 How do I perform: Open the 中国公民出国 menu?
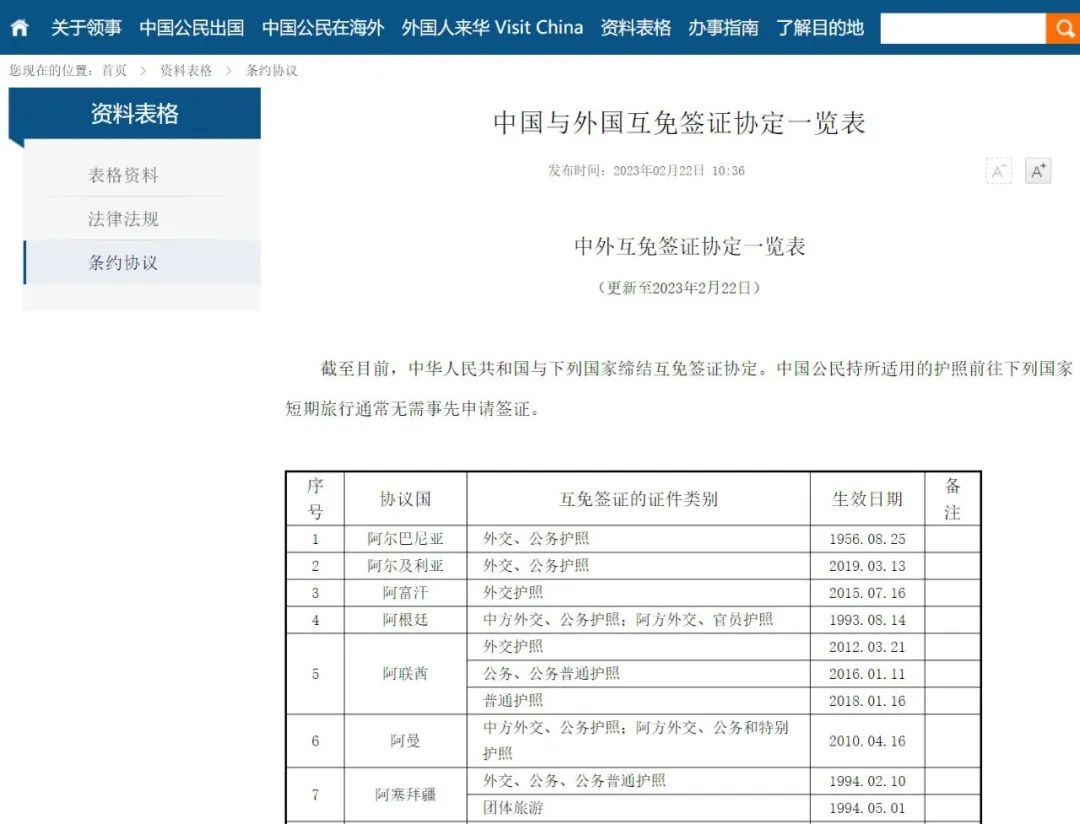pyautogui.click(x=191, y=28)
